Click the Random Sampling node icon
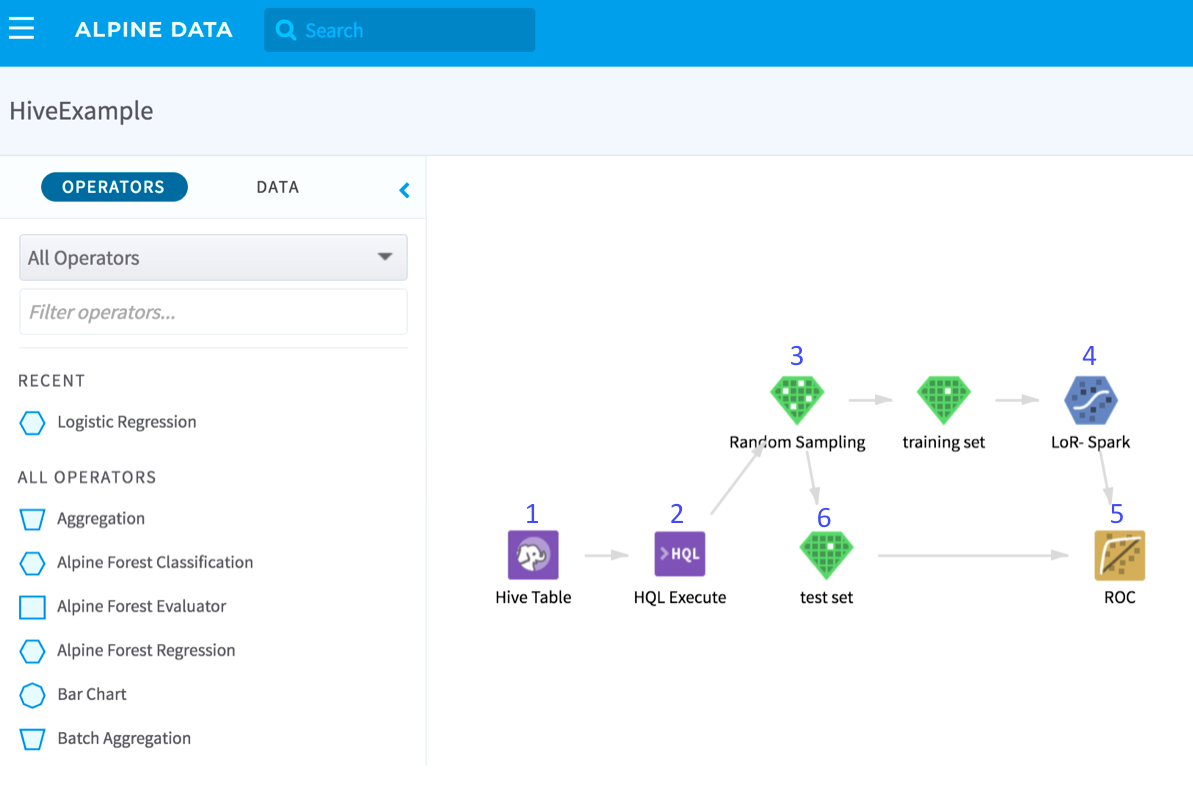This screenshot has width=1193, height=785. [797, 400]
